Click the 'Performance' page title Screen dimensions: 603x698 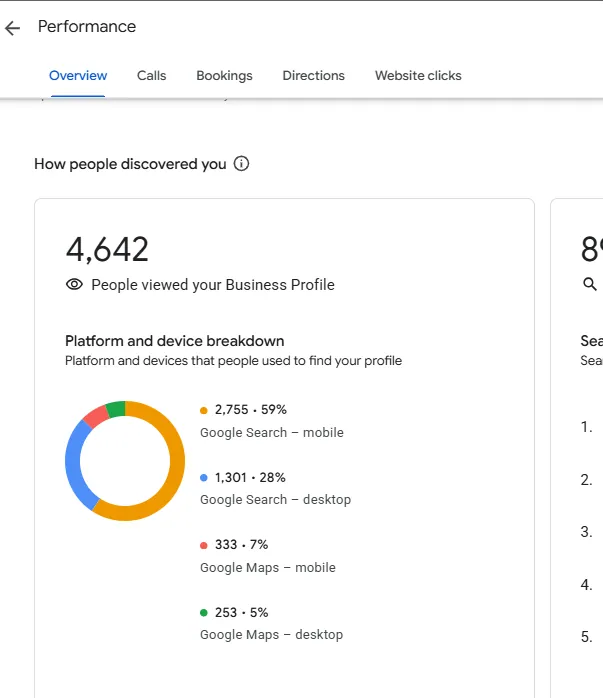click(87, 27)
